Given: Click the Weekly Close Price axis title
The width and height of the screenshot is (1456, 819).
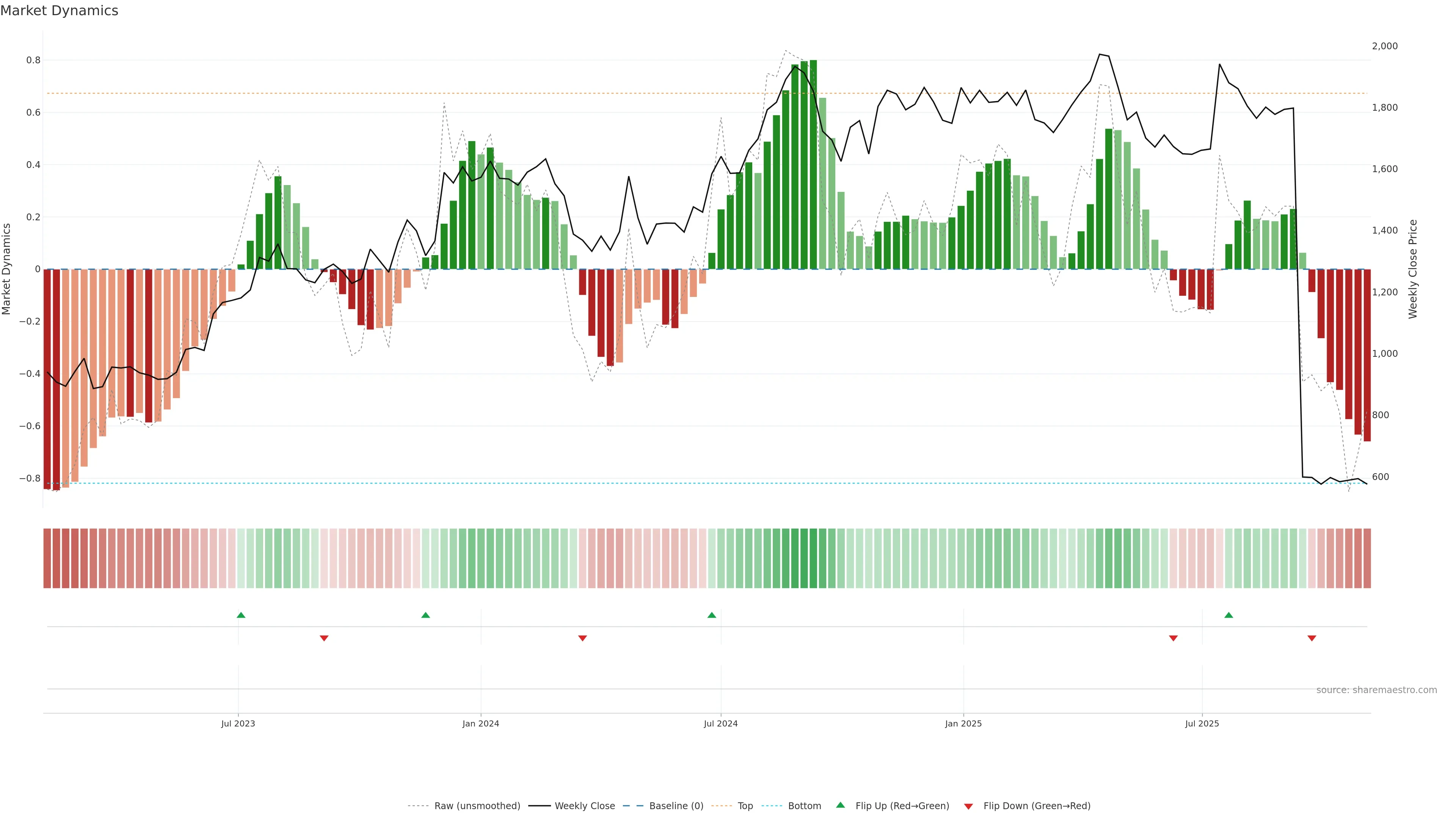Looking at the screenshot, I should (1413, 269).
